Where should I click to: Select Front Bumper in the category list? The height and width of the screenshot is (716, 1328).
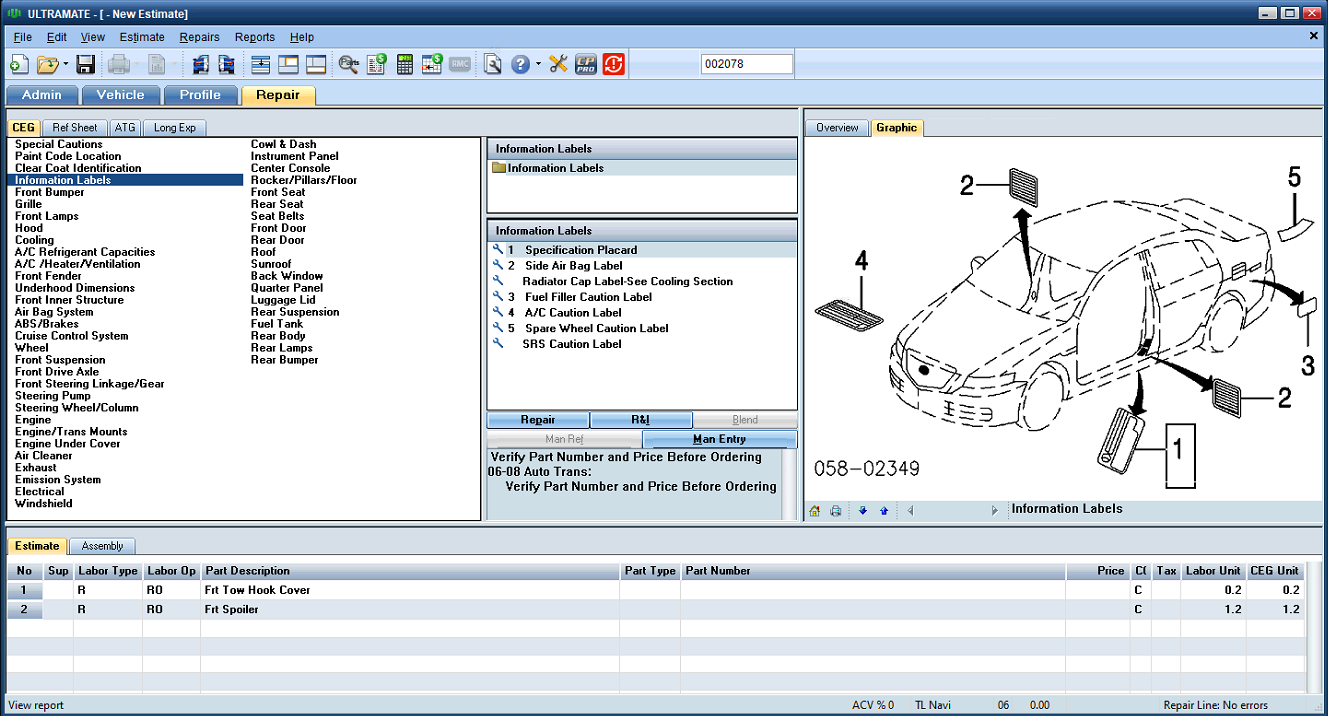click(x=50, y=192)
